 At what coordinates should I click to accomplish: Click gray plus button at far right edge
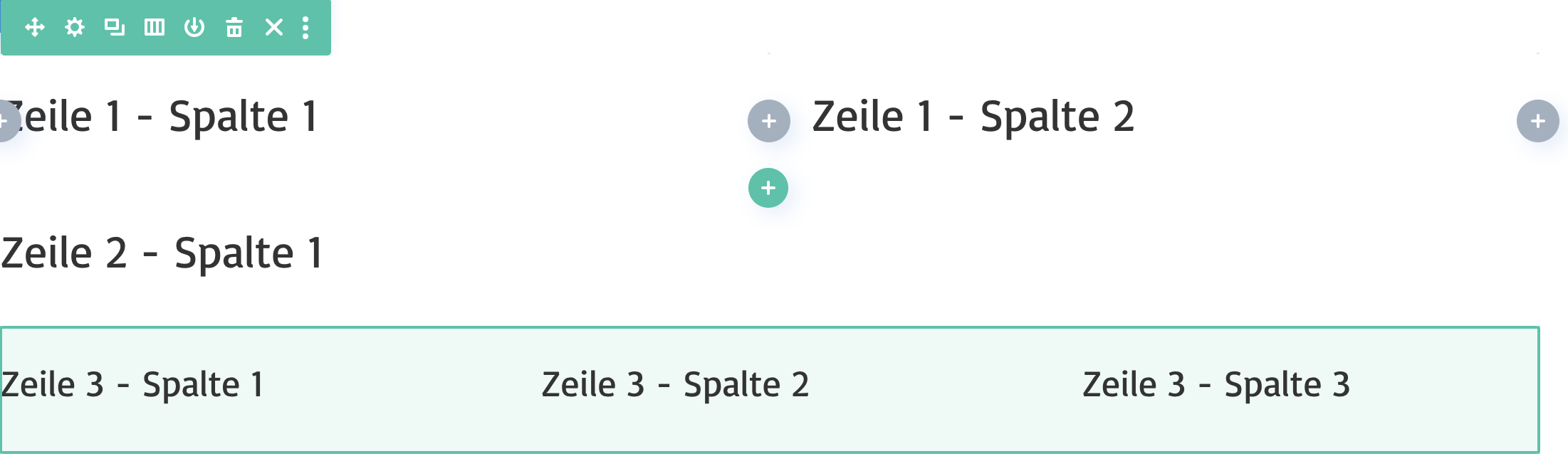click(1537, 121)
